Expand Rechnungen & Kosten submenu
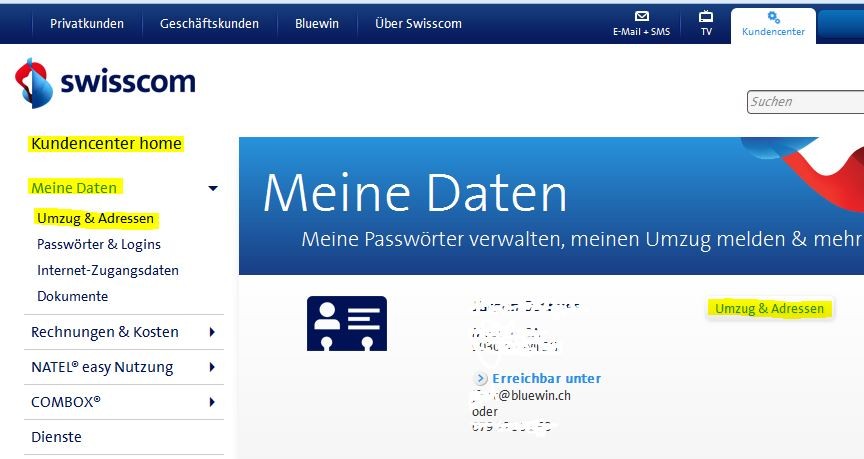This screenshot has width=864, height=459. [212, 332]
